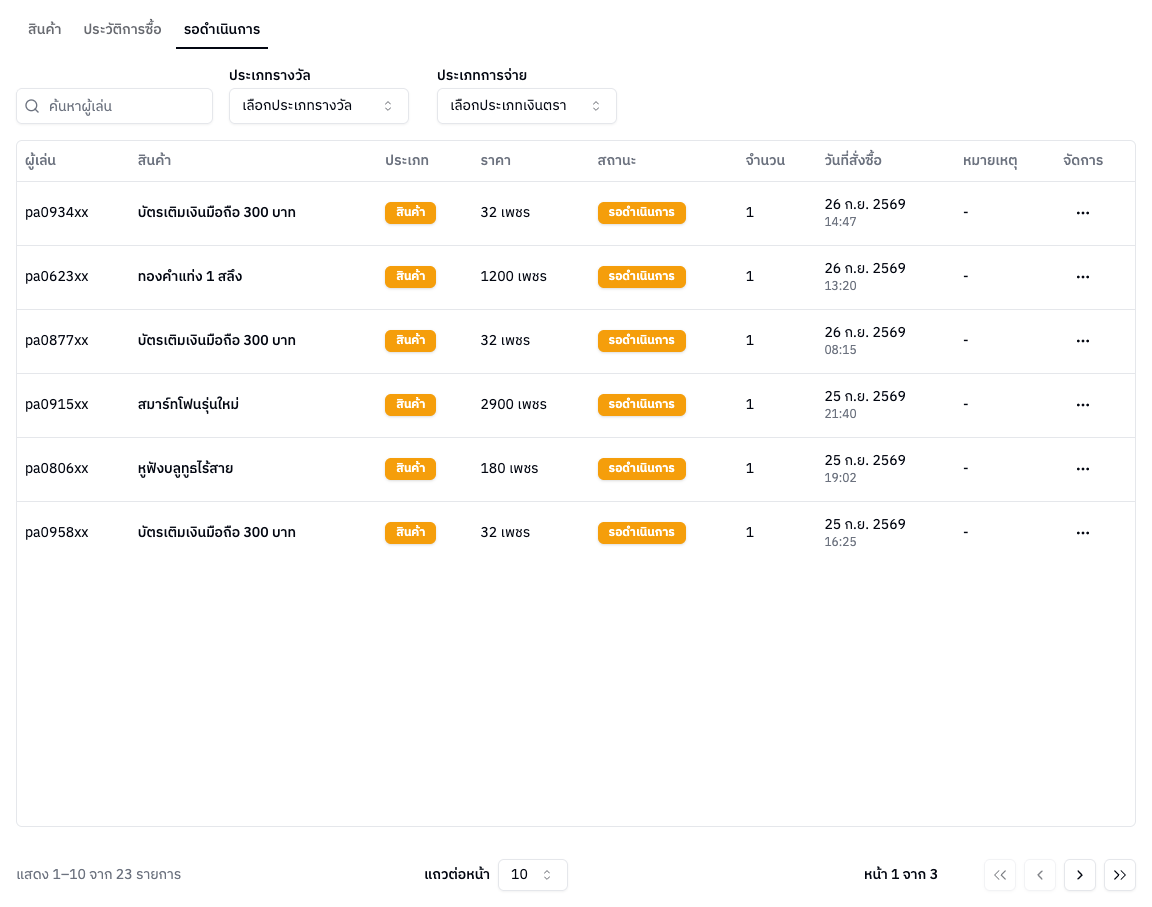Screen dimensions: 1152x907
Task: Open the เลือกประเภทรางวัล dropdown
Action: click(319, 106)
